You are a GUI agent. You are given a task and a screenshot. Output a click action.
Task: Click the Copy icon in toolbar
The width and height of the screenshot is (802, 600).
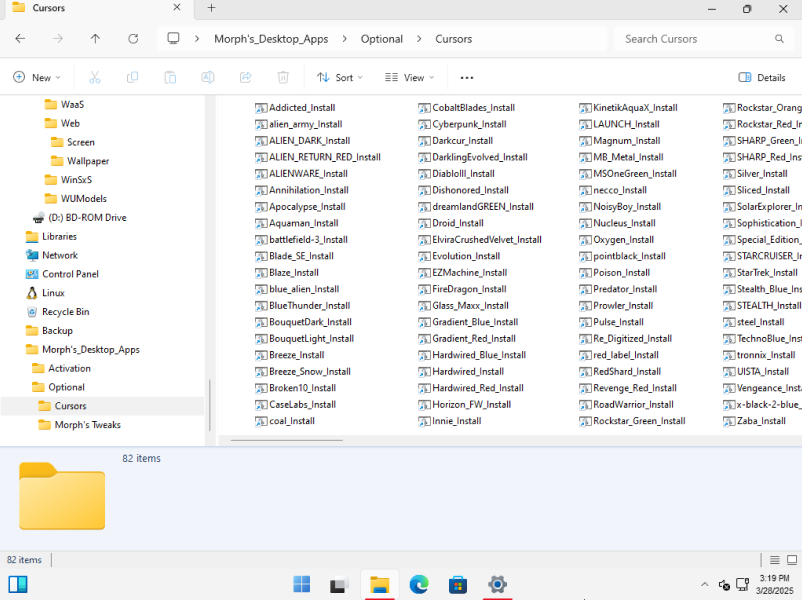[x=132, y=78]
